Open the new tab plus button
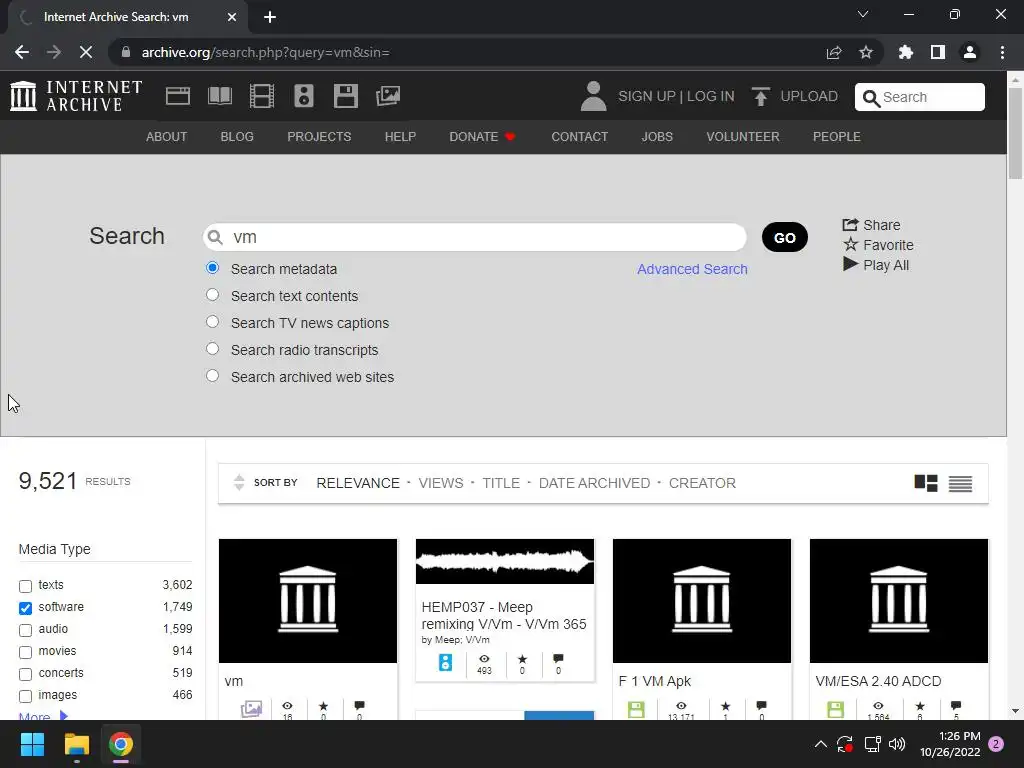 click(270, 17)
